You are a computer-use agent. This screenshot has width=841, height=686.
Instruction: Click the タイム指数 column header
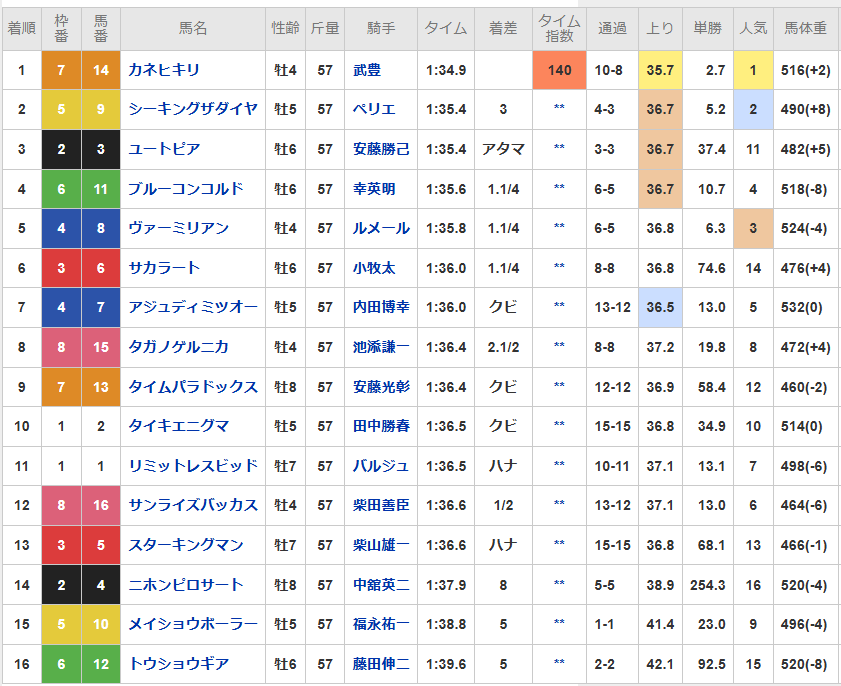click(559, 28)
